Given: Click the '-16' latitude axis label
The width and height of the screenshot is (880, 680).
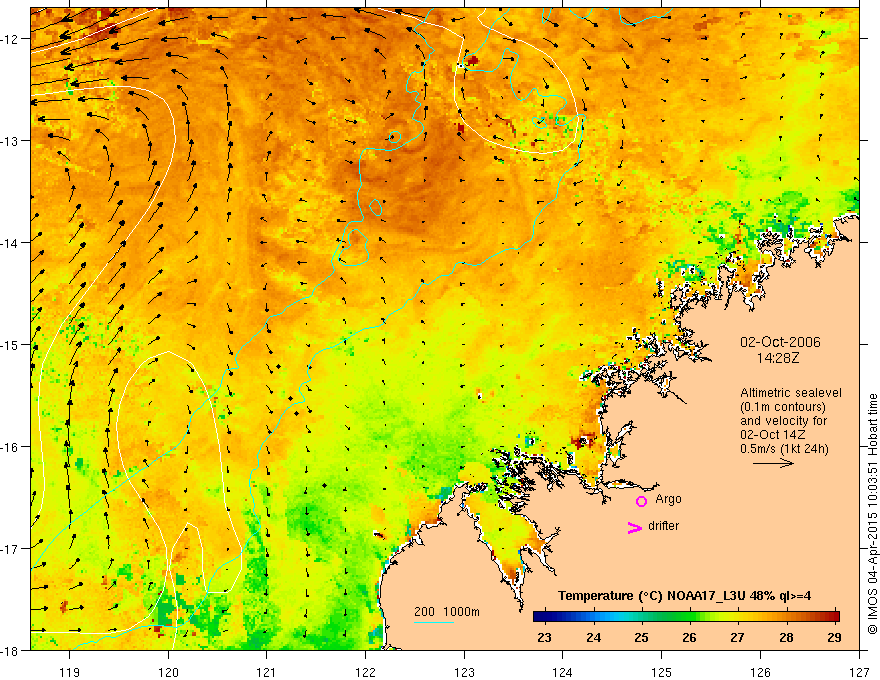Looking at the screenshot, I should coord(11,447).
